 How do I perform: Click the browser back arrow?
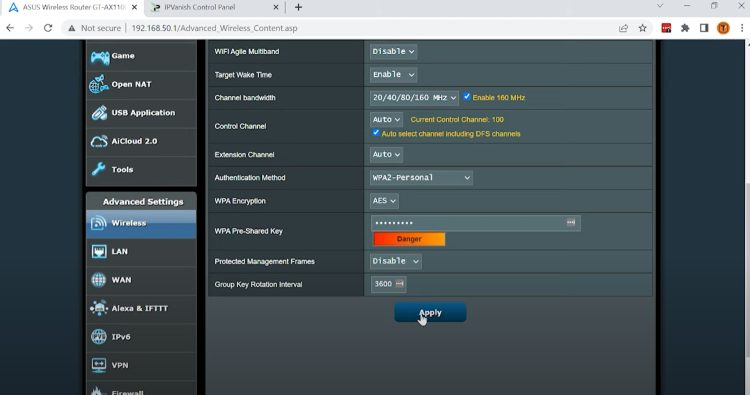coord(10,28)
